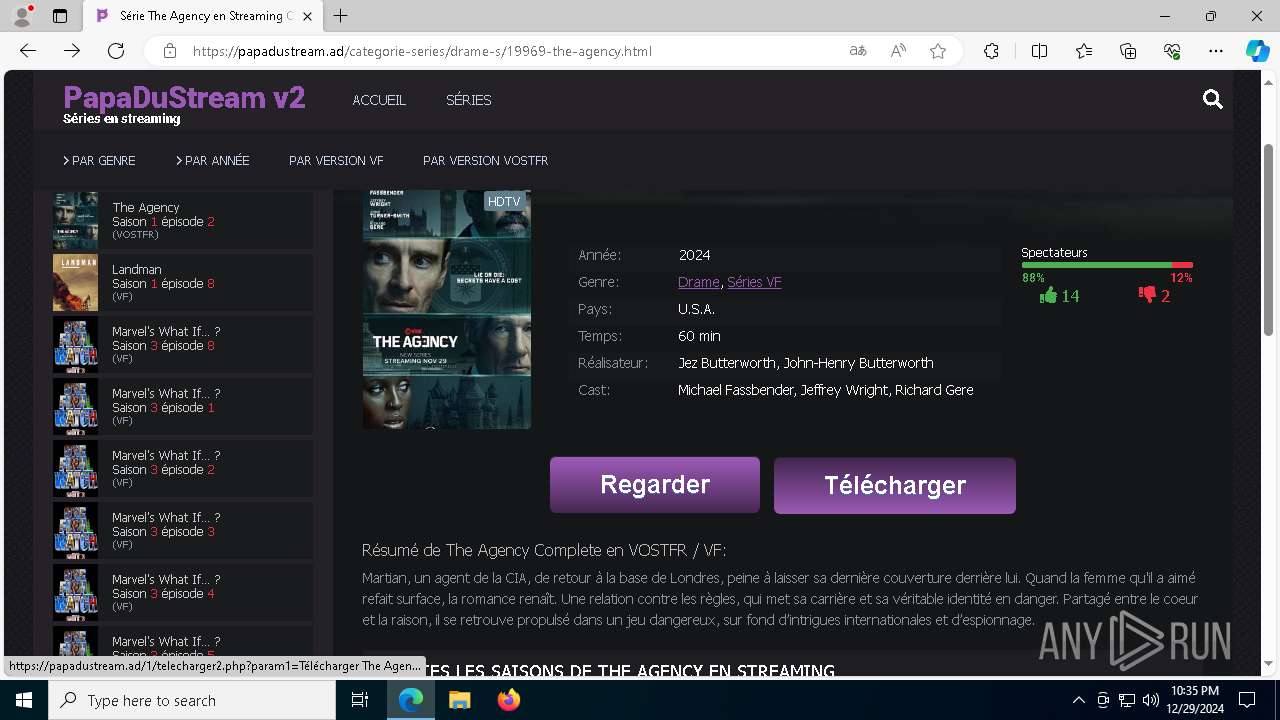This screenshot has height=720, width=1280.
Task: Open the SÉRIES menu item
Action: [468, 100]
